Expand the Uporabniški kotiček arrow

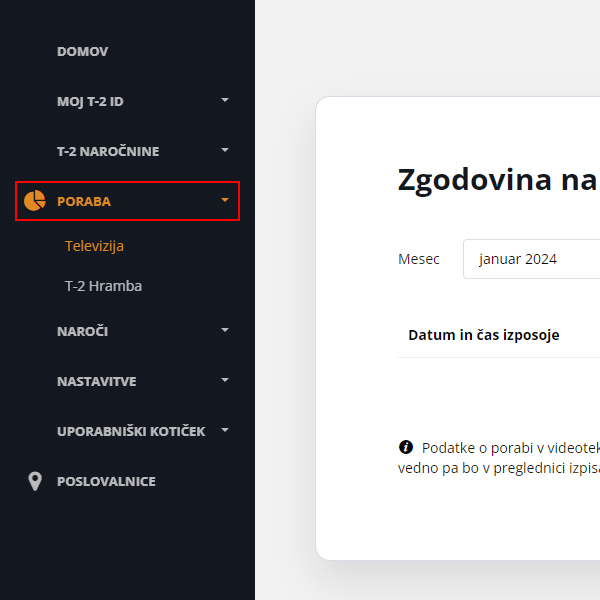point(225,430)
